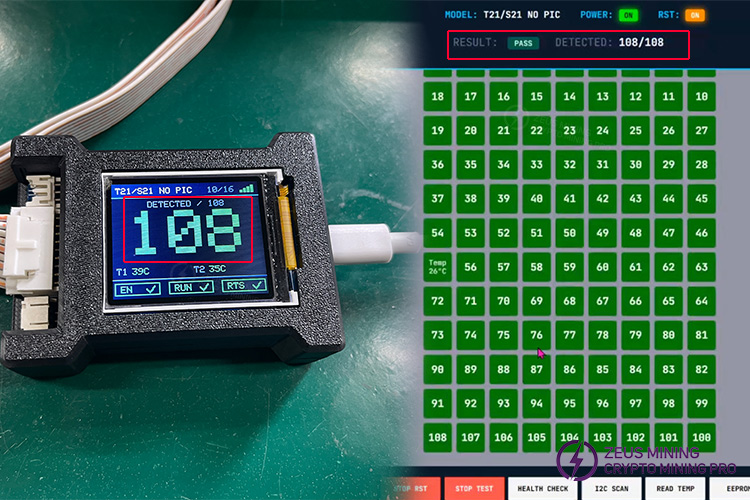
Task: Click the model name T21/S21 NO PIC
Action: tap(521, 15)
